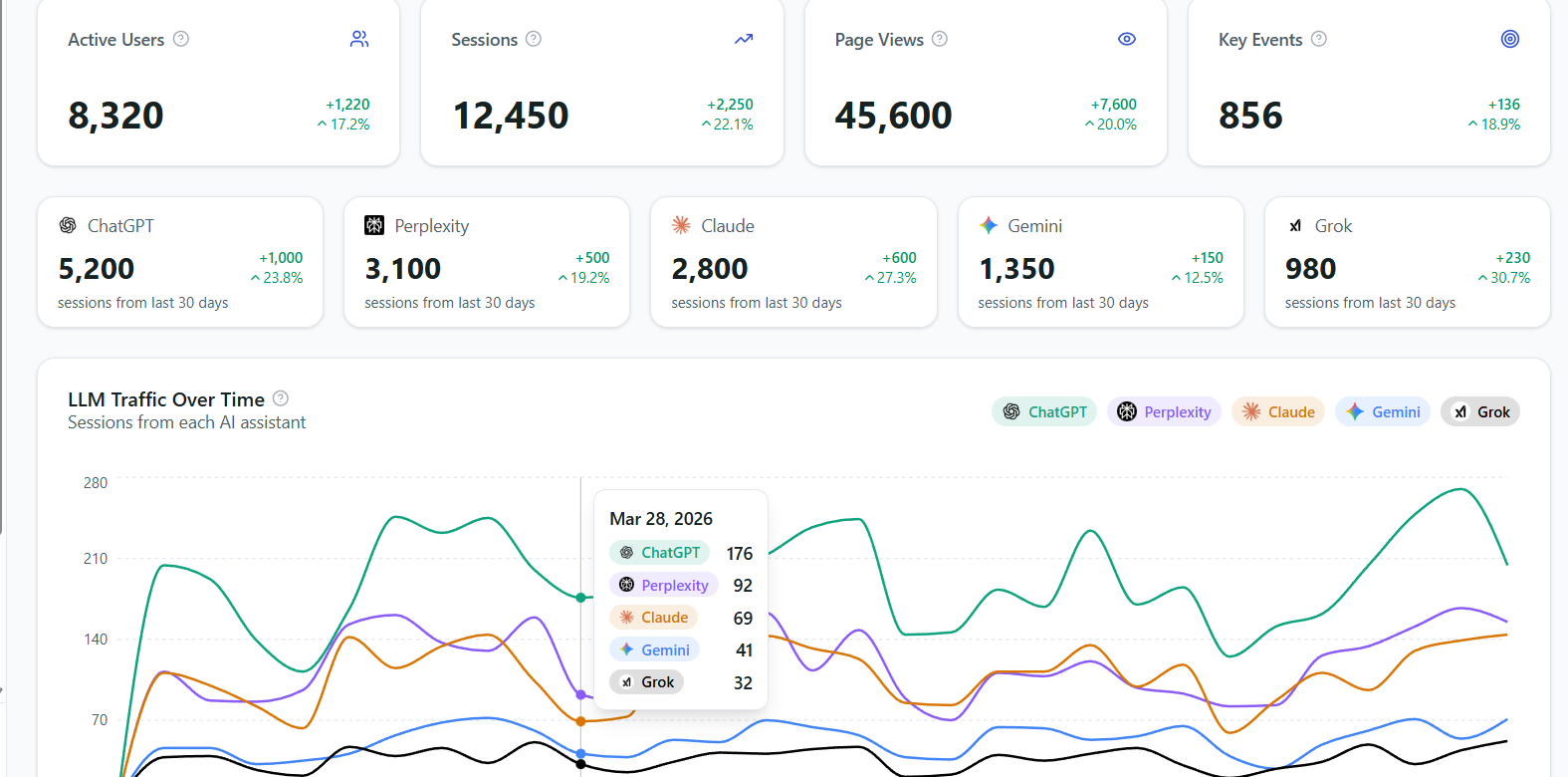The width and height of the screenshot is (1568, 777).
Task: Toggle the Gemini series in the chart legend
Action: click(x=1383, y=411)
